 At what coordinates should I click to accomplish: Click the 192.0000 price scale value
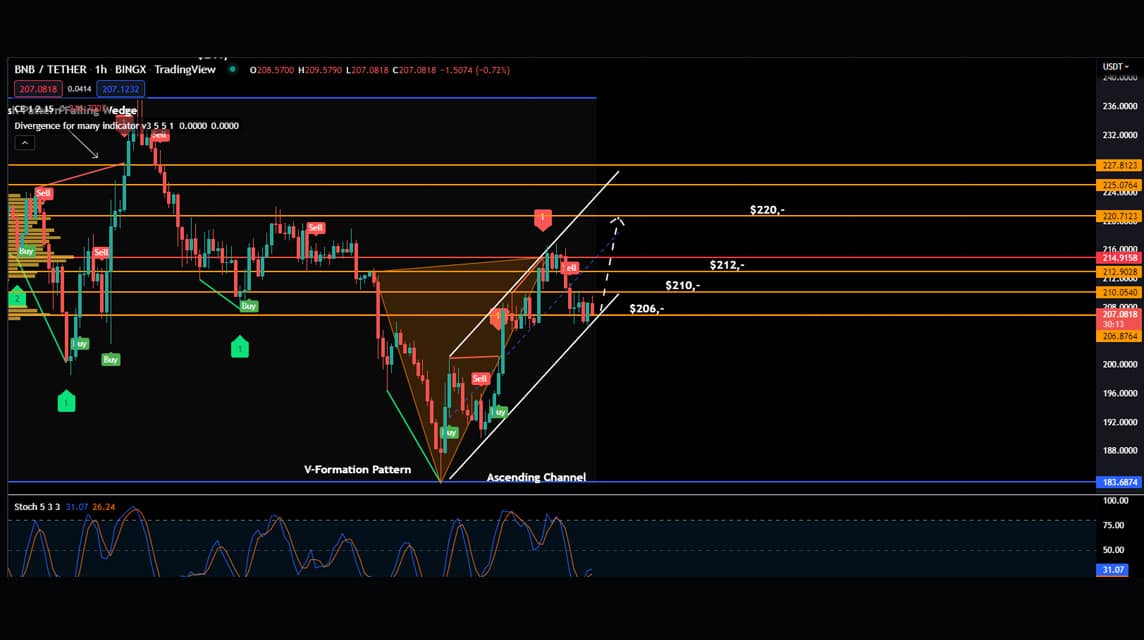click(1119, 422)
